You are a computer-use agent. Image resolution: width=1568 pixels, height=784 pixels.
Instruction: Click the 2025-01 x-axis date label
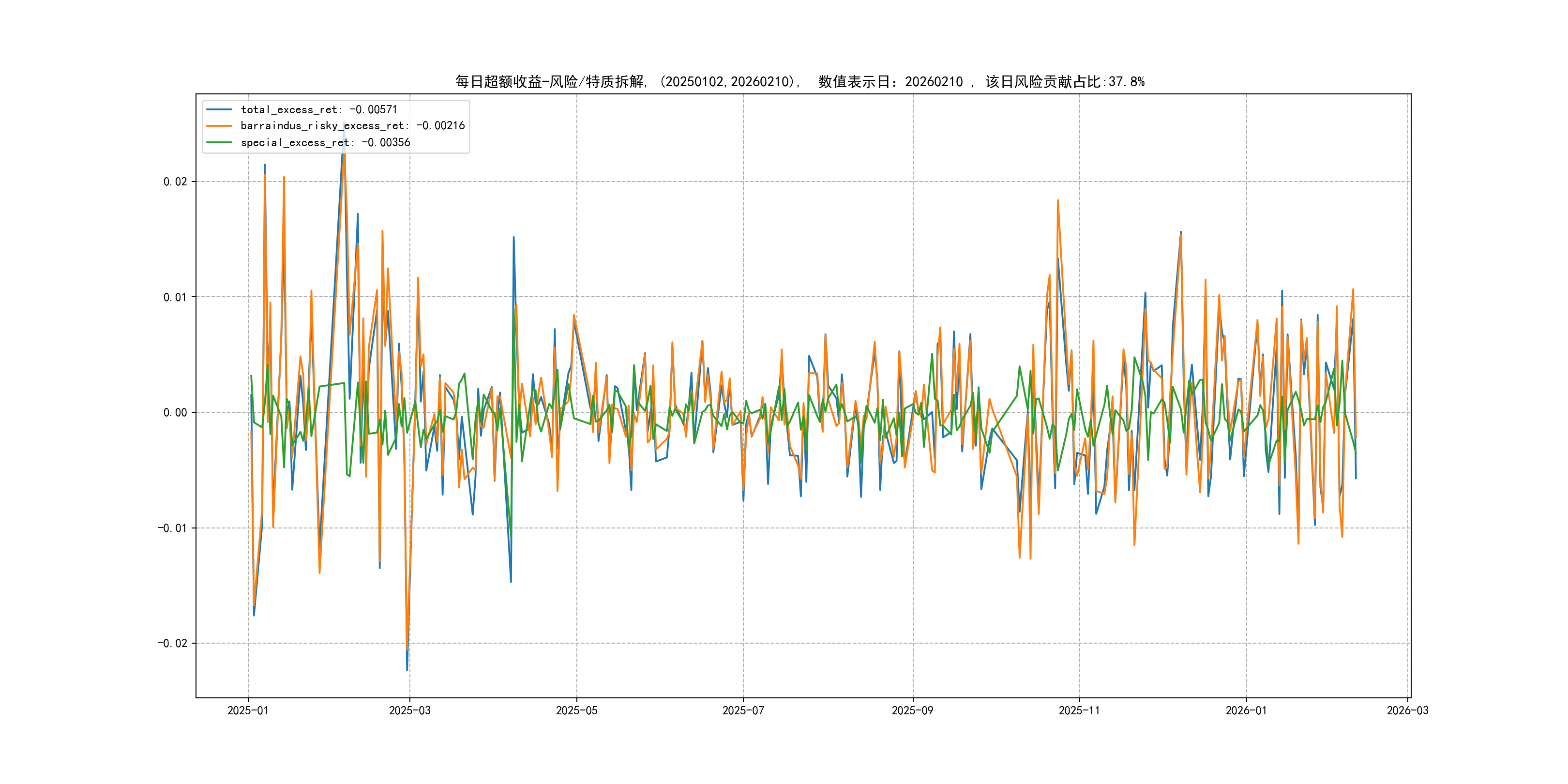(248, 710)
